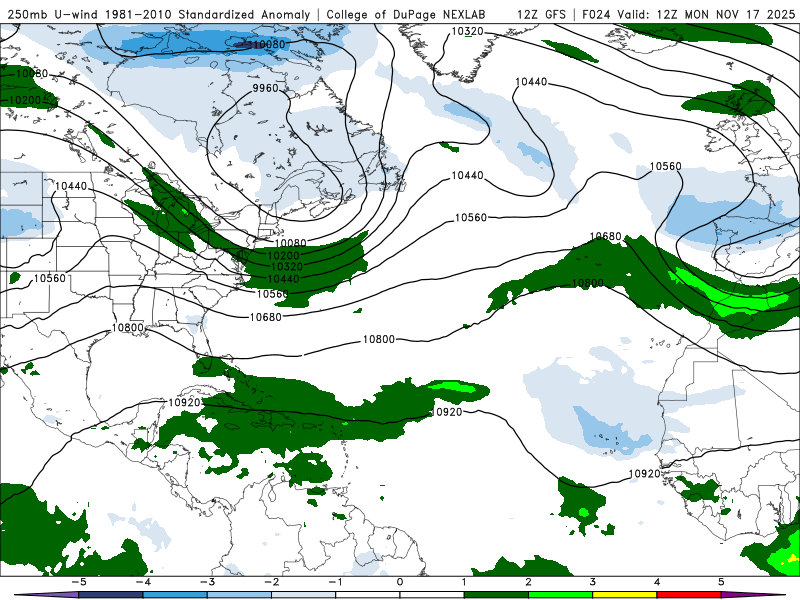Click the '10080' label in the stack off New England
This screenshot has height=600, width=800.
(x=290, y=243)
